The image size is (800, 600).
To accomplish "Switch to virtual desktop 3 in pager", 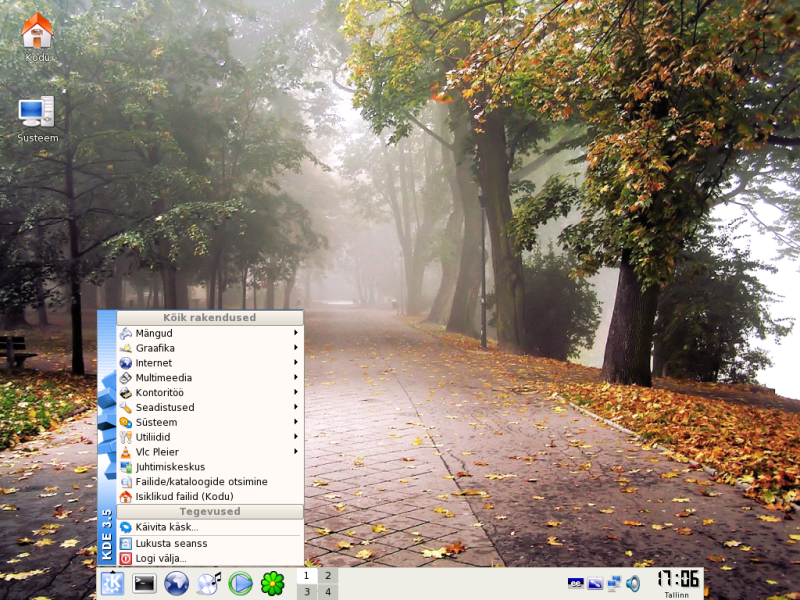I will pos(307,592).
